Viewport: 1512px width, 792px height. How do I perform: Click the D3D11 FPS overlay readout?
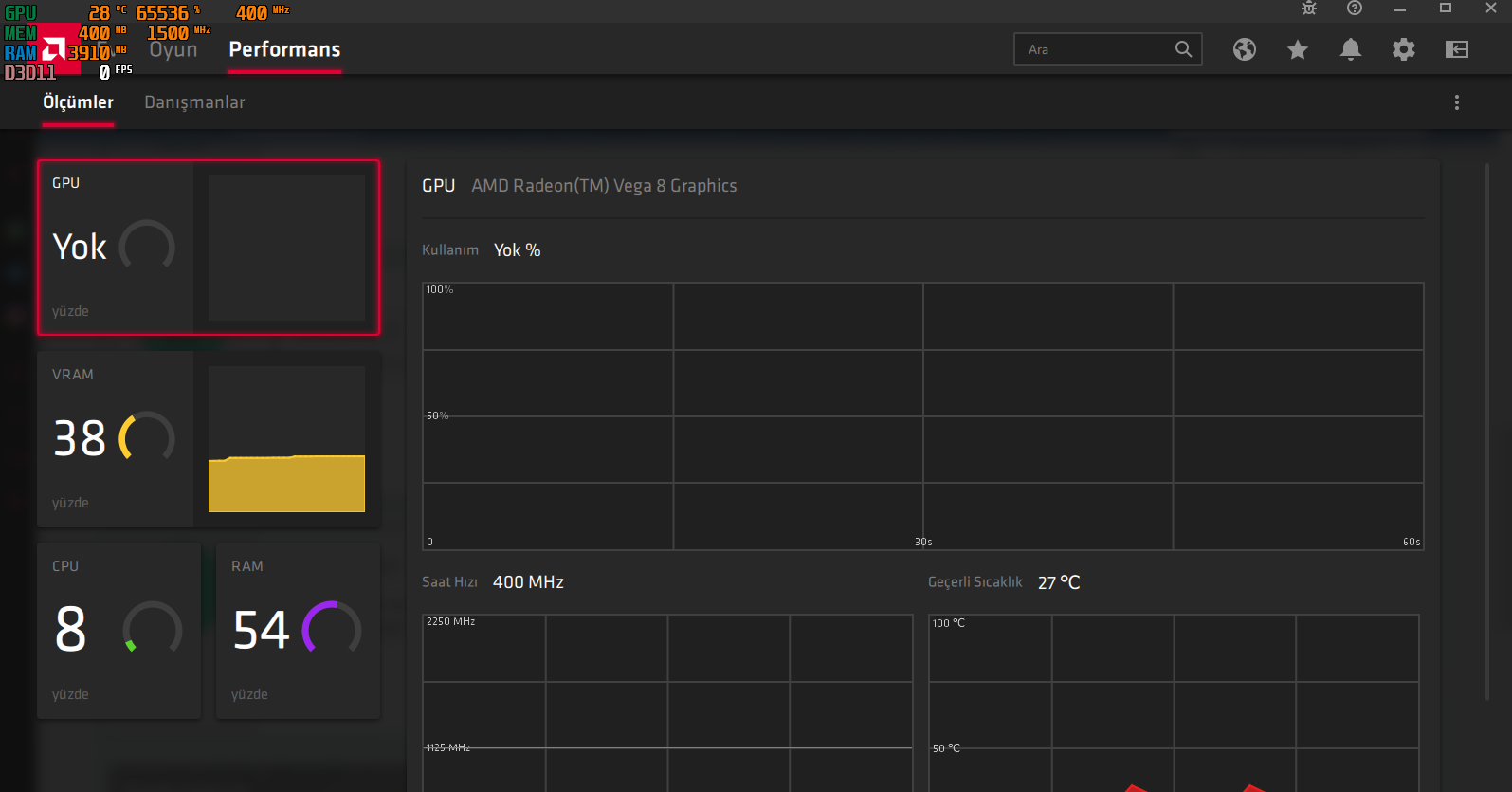[x=68, y=72]
